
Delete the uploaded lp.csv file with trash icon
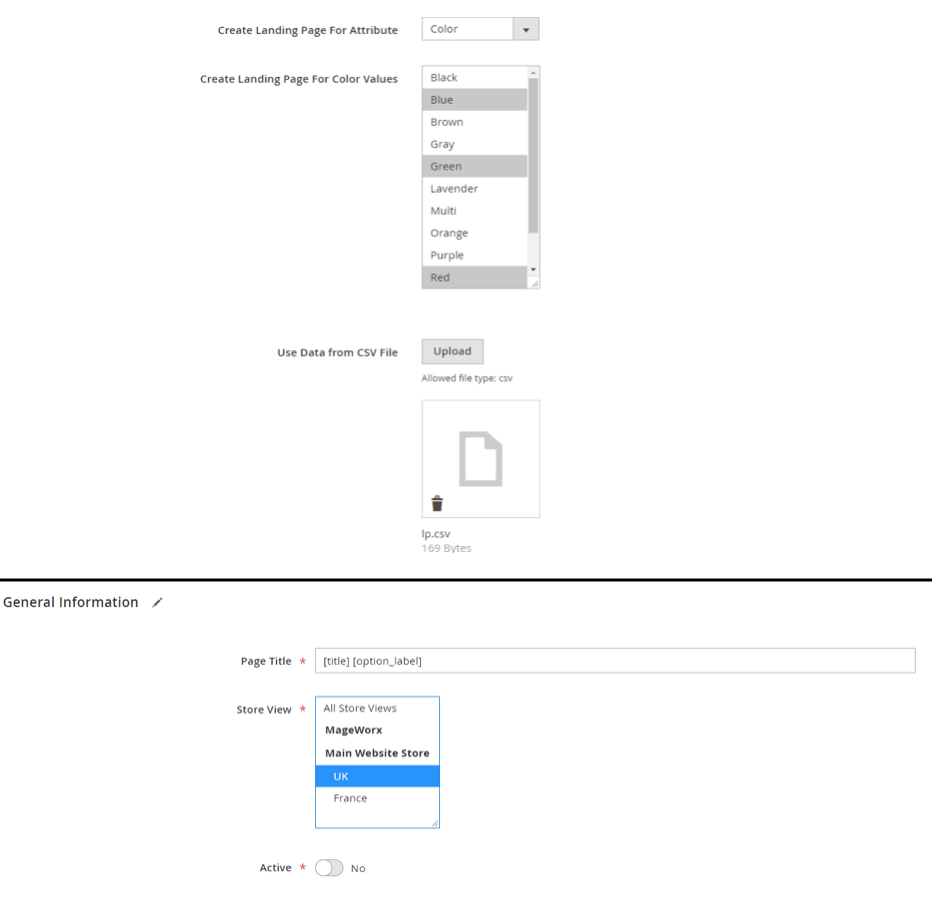(437, 504)
